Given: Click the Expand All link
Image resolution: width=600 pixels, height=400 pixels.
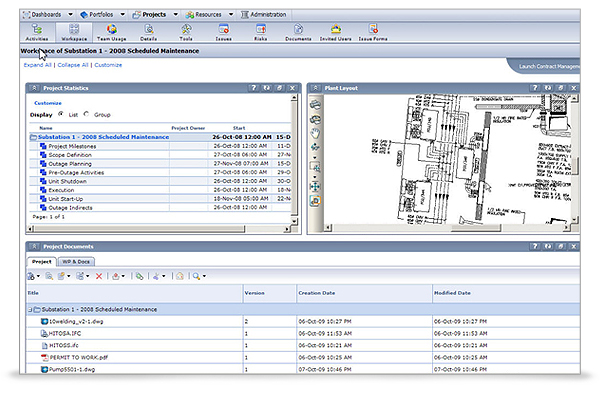Looking at the screenshot, I should (x=38, y=64).
